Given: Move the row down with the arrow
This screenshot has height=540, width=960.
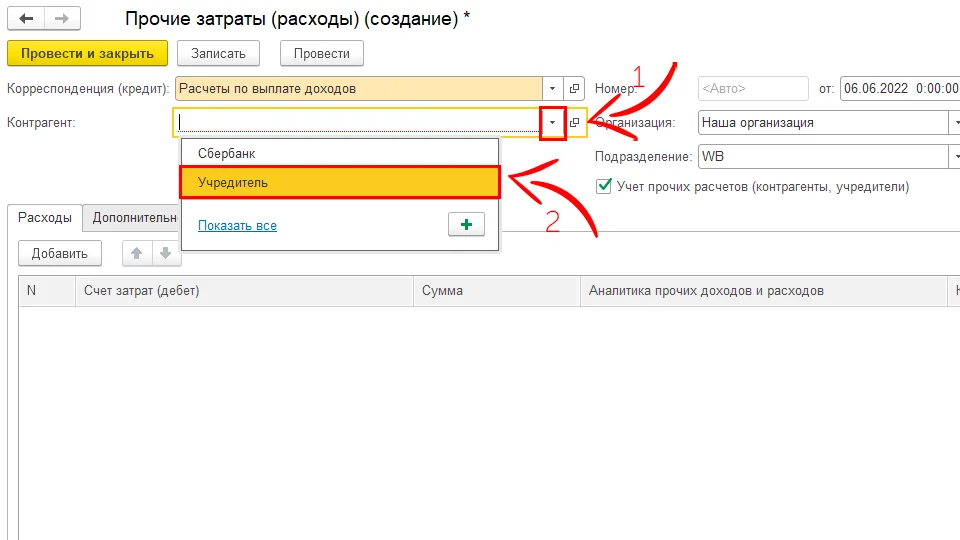Looking at the screenshot, I should pyautogui.click(x=166, y=253).
